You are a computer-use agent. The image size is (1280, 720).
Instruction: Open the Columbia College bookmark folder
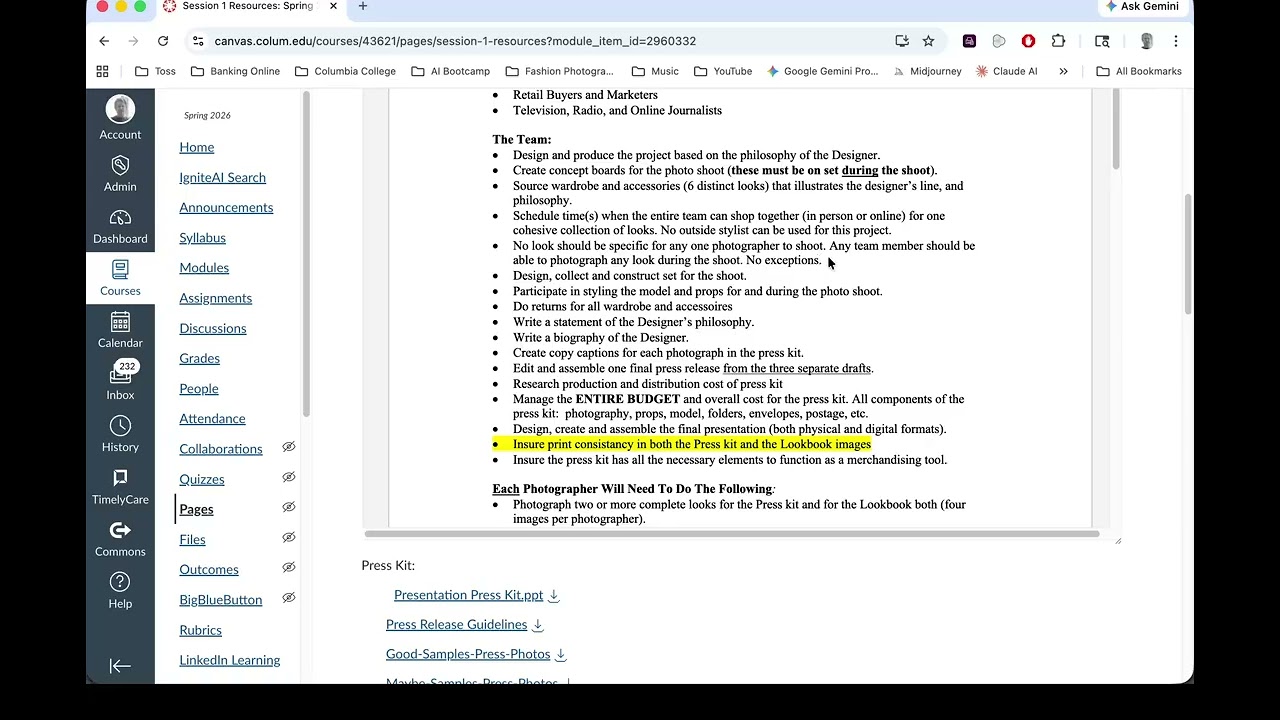[345, 71]
